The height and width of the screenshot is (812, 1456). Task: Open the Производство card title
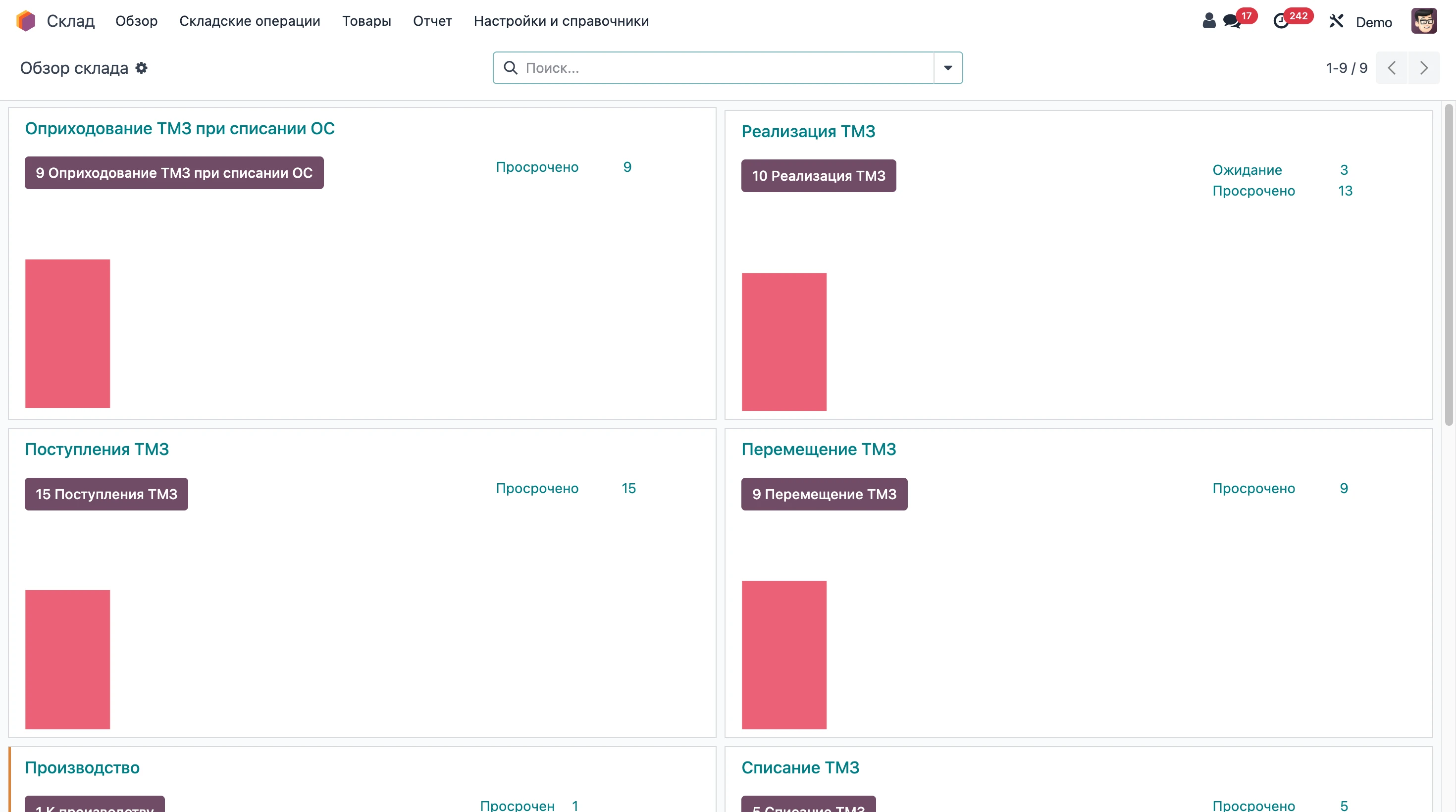(82, 767)
